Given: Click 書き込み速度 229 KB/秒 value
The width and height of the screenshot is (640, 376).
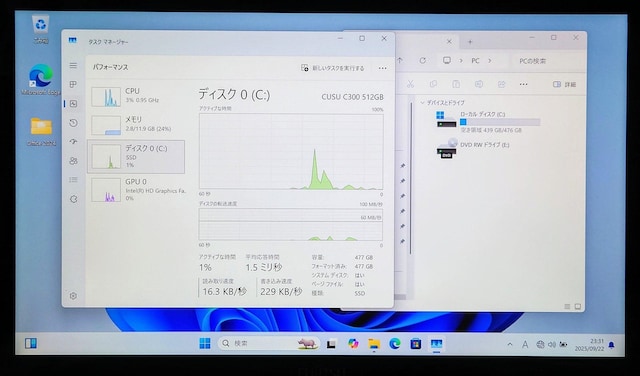Looking at the screenshot, I should tap(281, 291).
